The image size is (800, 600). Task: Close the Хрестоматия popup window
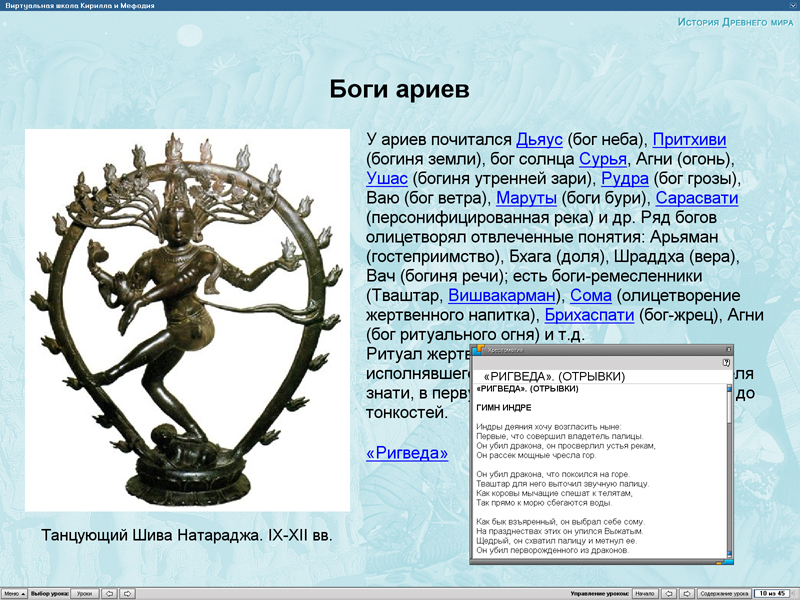tap(729, 349)
